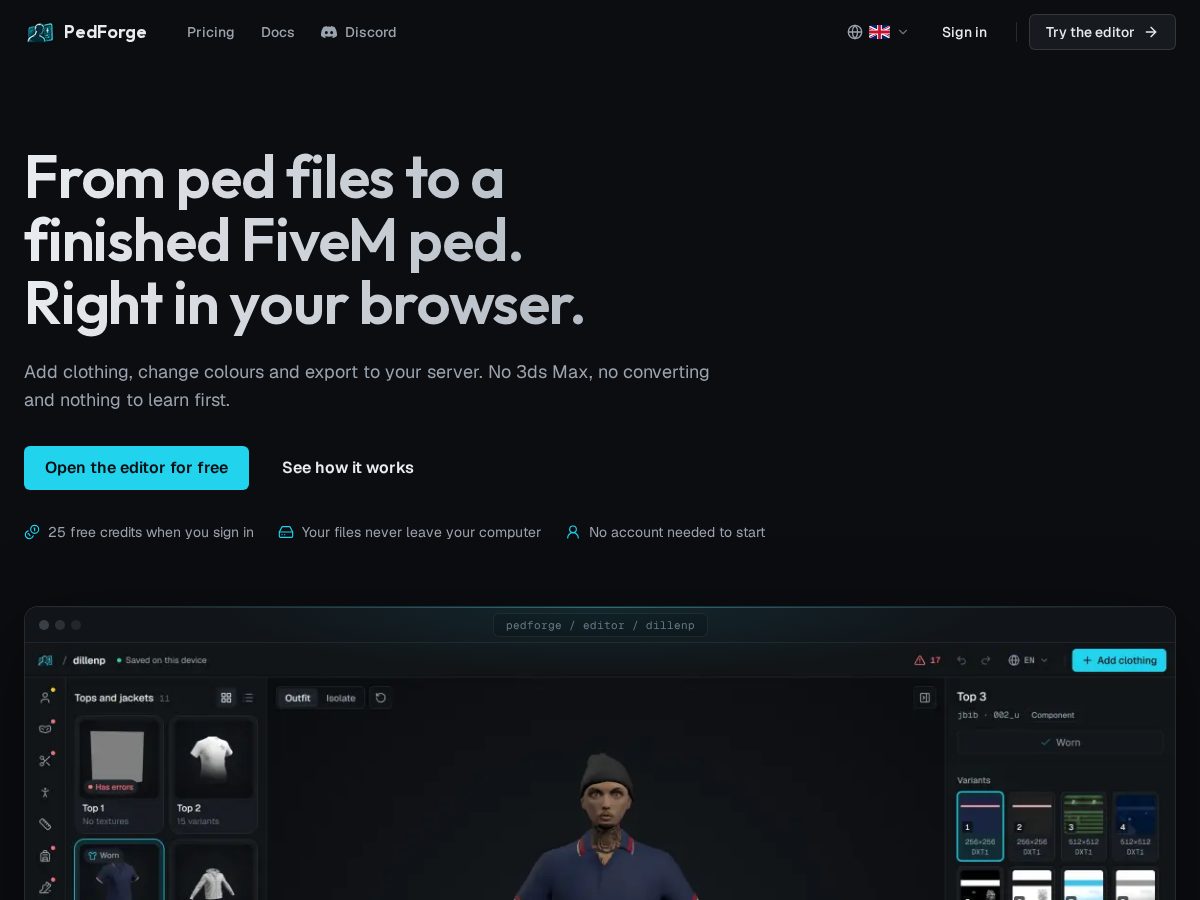1200x900 pixels.
Task: Click Sign in
Action: pos(964,32)
